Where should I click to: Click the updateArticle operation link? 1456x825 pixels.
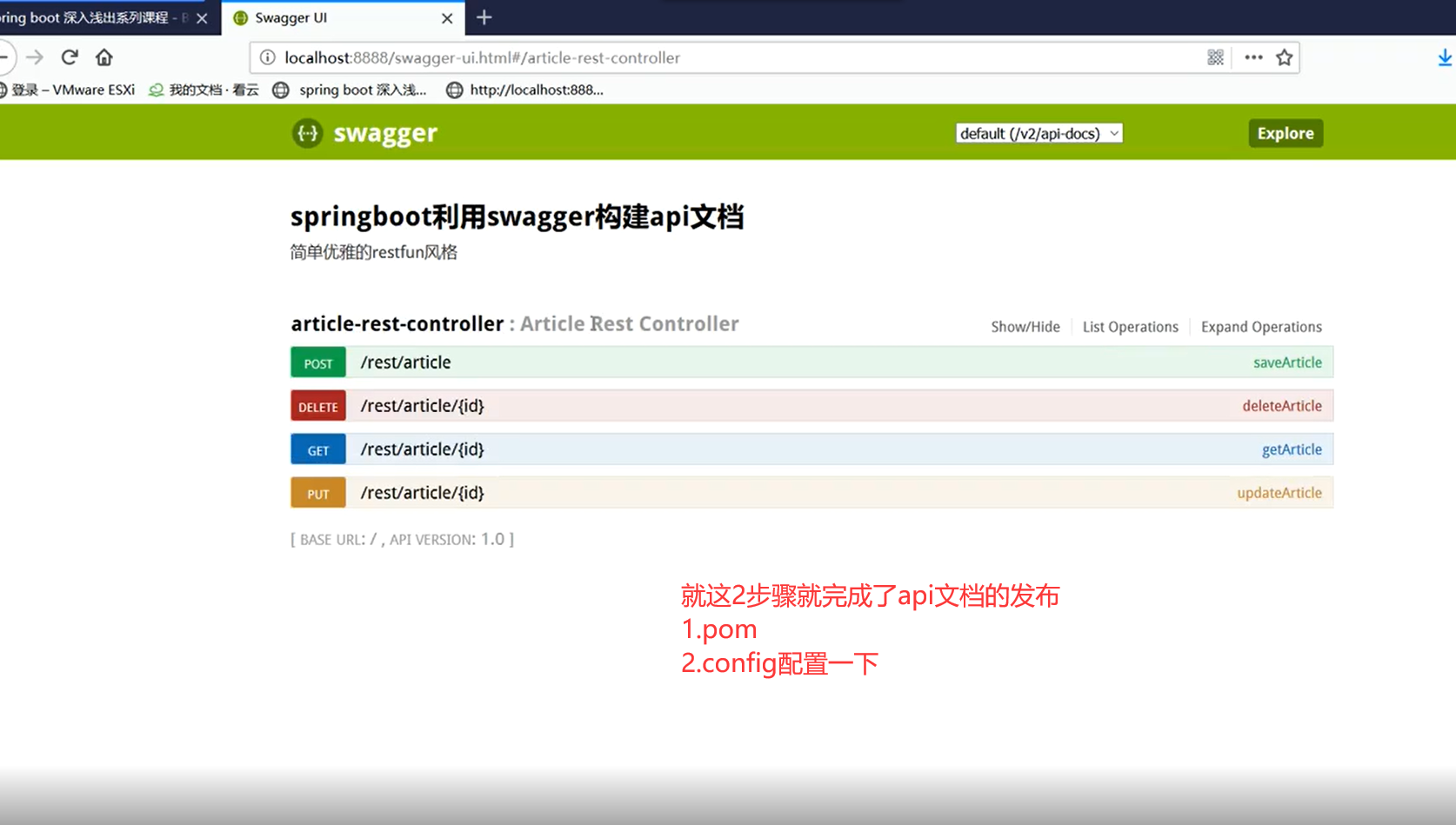(1279, 493)
